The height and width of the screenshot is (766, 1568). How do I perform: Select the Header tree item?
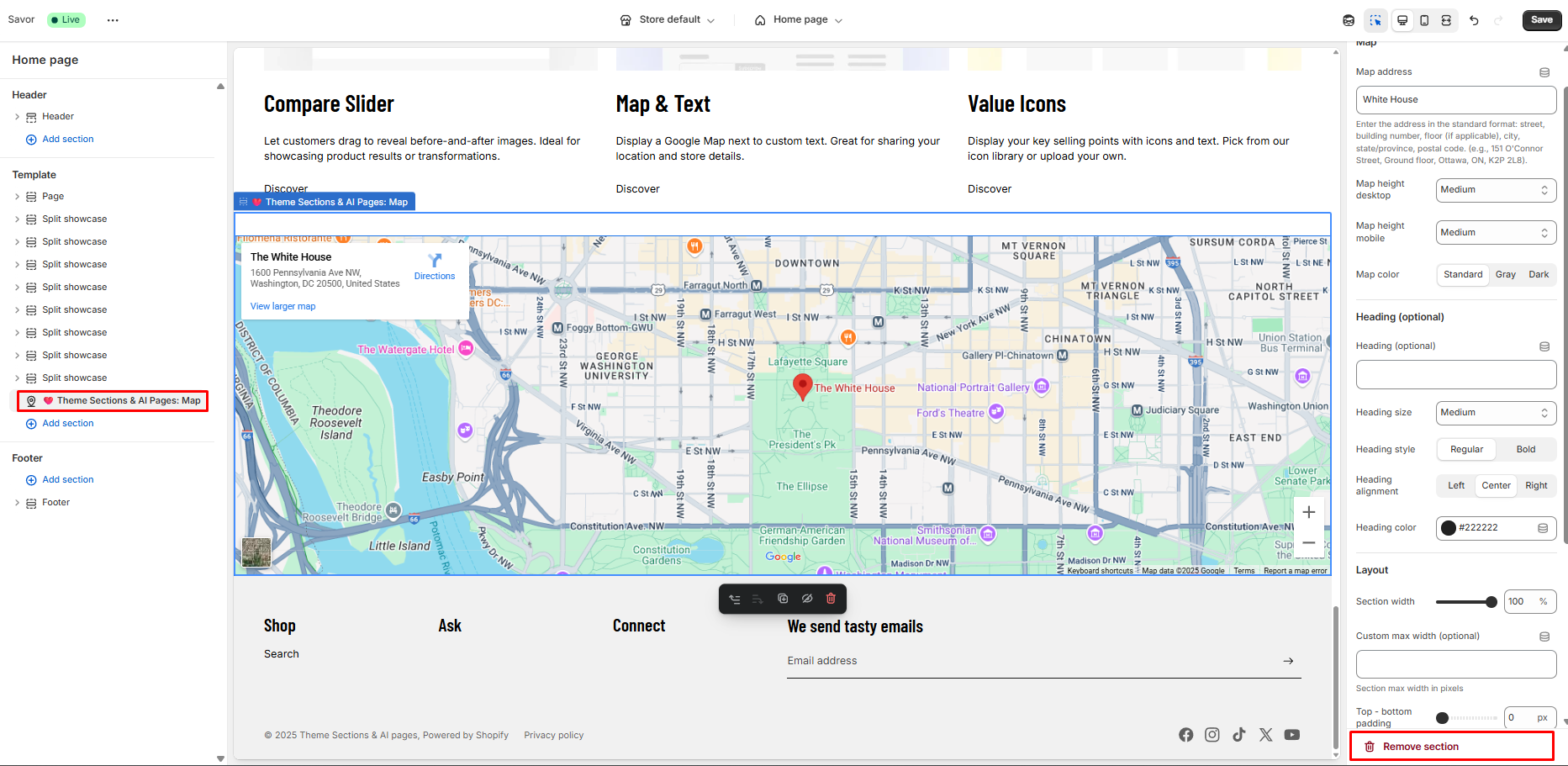click(x=58, y=117)
